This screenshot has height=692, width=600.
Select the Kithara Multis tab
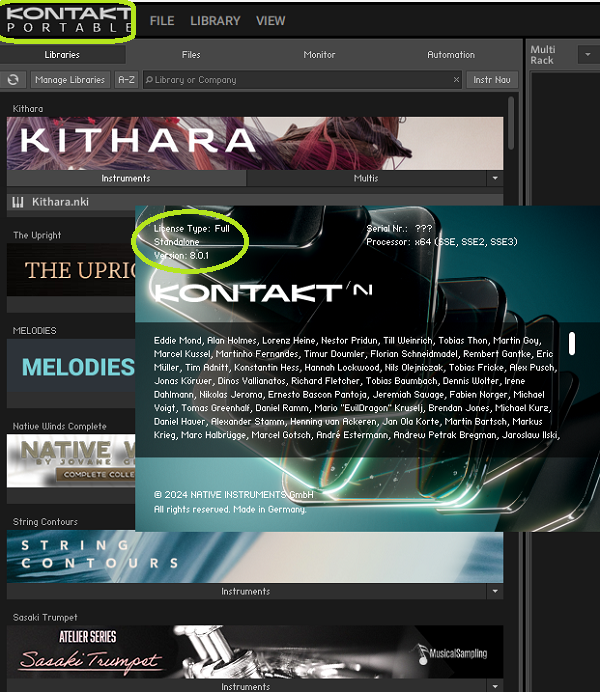366,178
